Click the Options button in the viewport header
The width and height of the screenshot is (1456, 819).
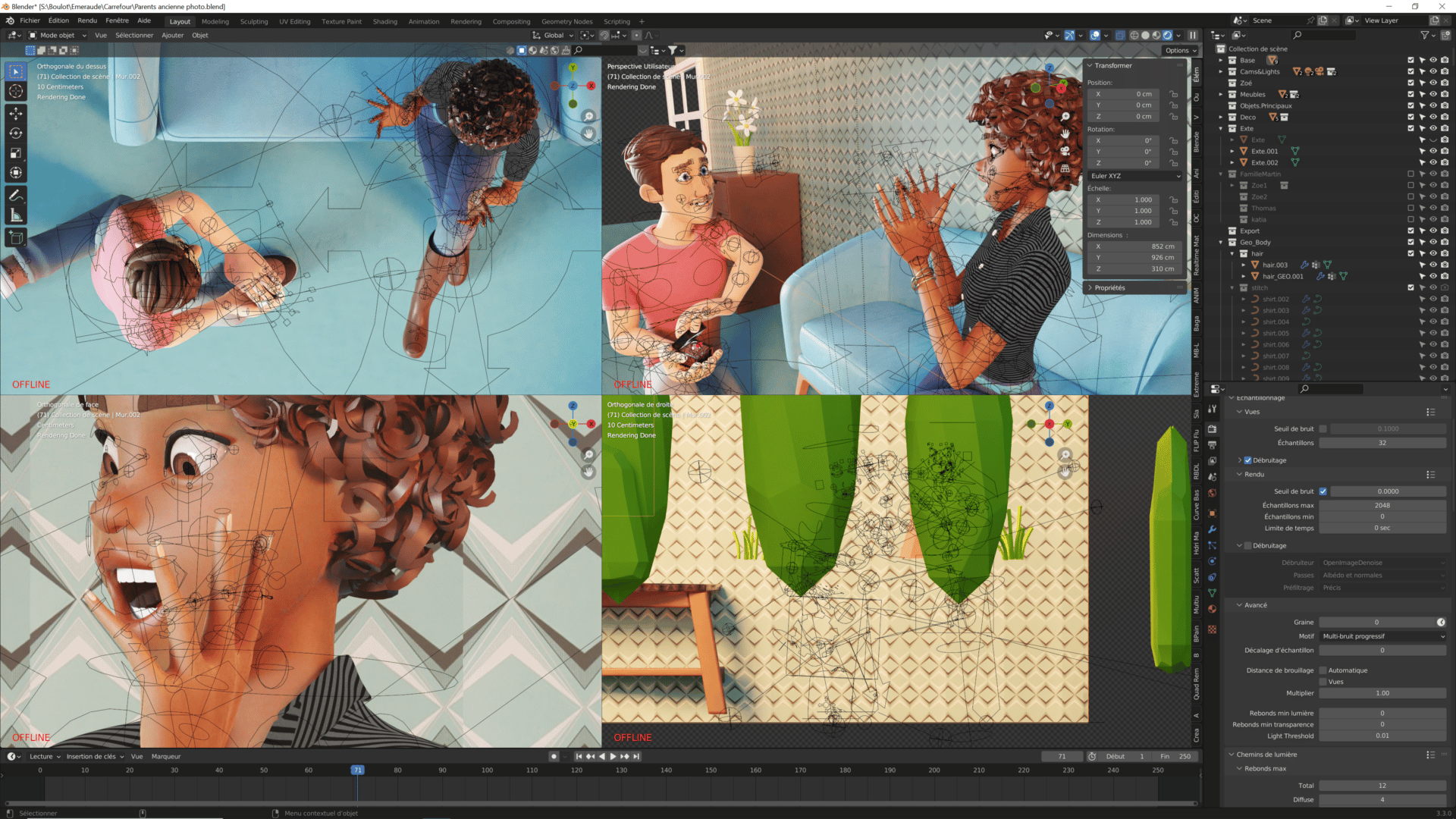[x=1178, y=50]
